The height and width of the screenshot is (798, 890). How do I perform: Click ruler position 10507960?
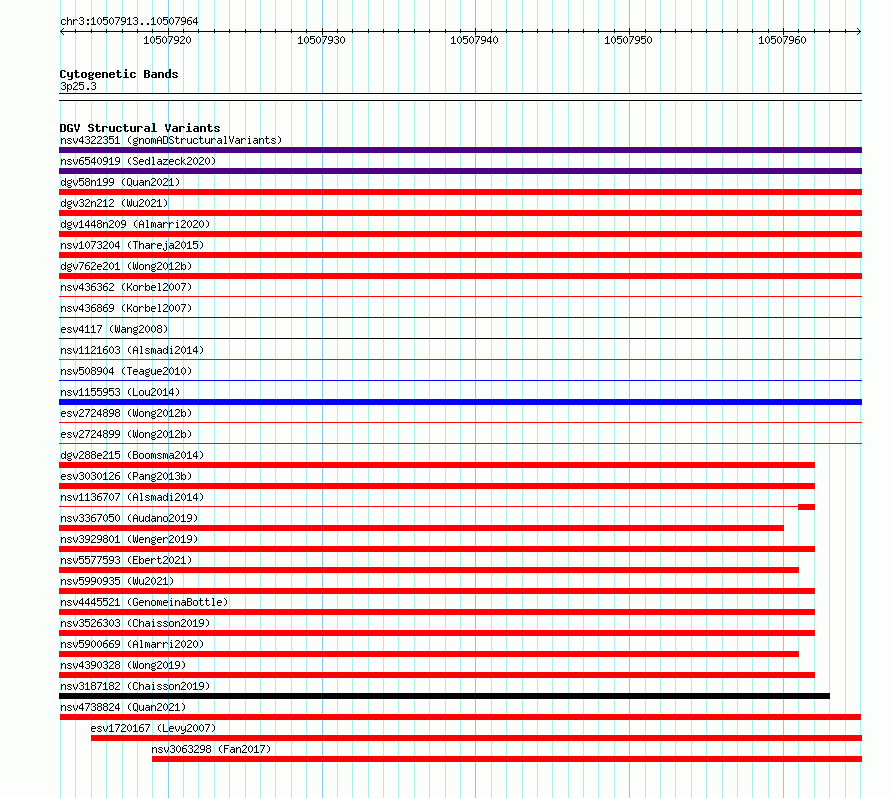pos(782,40)
